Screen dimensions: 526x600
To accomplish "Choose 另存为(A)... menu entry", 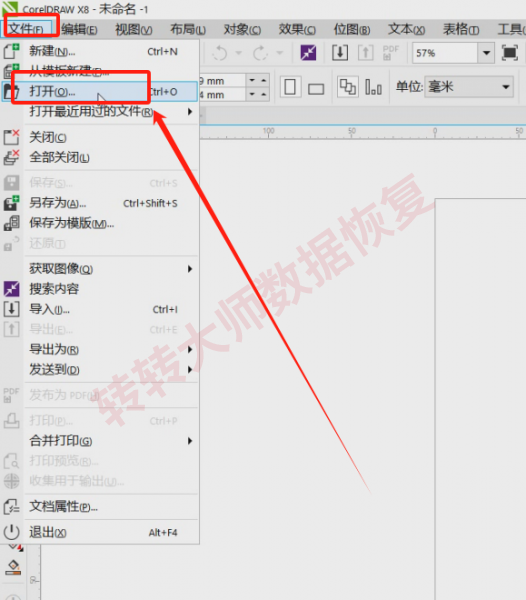I will click(99, 203).
